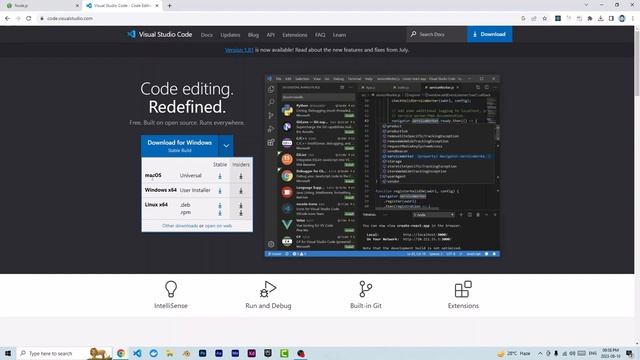Screen dimensions: 640x360
Task: Click the IntelliSense lightbulb icon
Action: click(171, 289)
